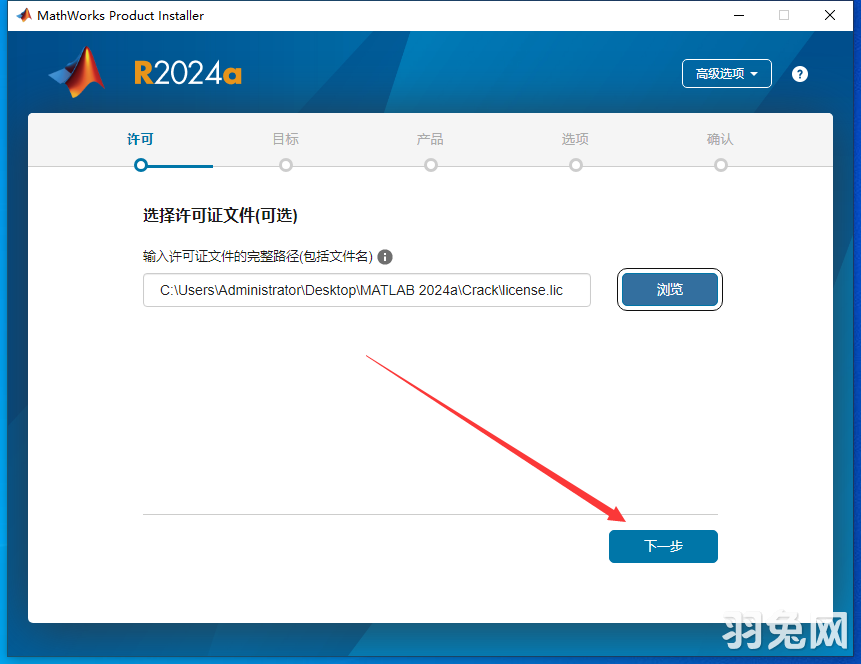Select the 许可 step circle indicator
This screenshot has height=664, width=861.
(x=140, y=165)
